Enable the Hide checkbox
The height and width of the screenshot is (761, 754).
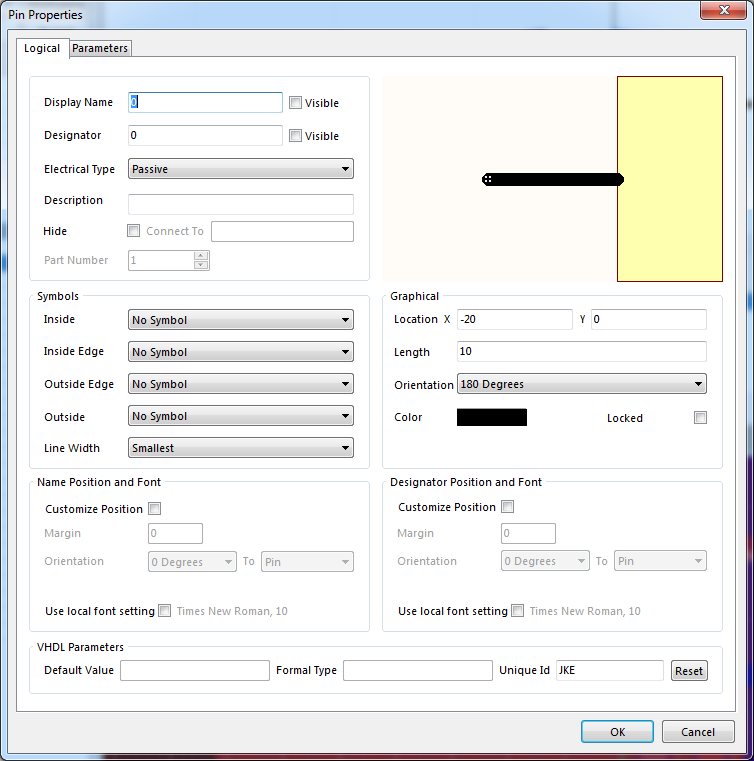click(133, 231)
